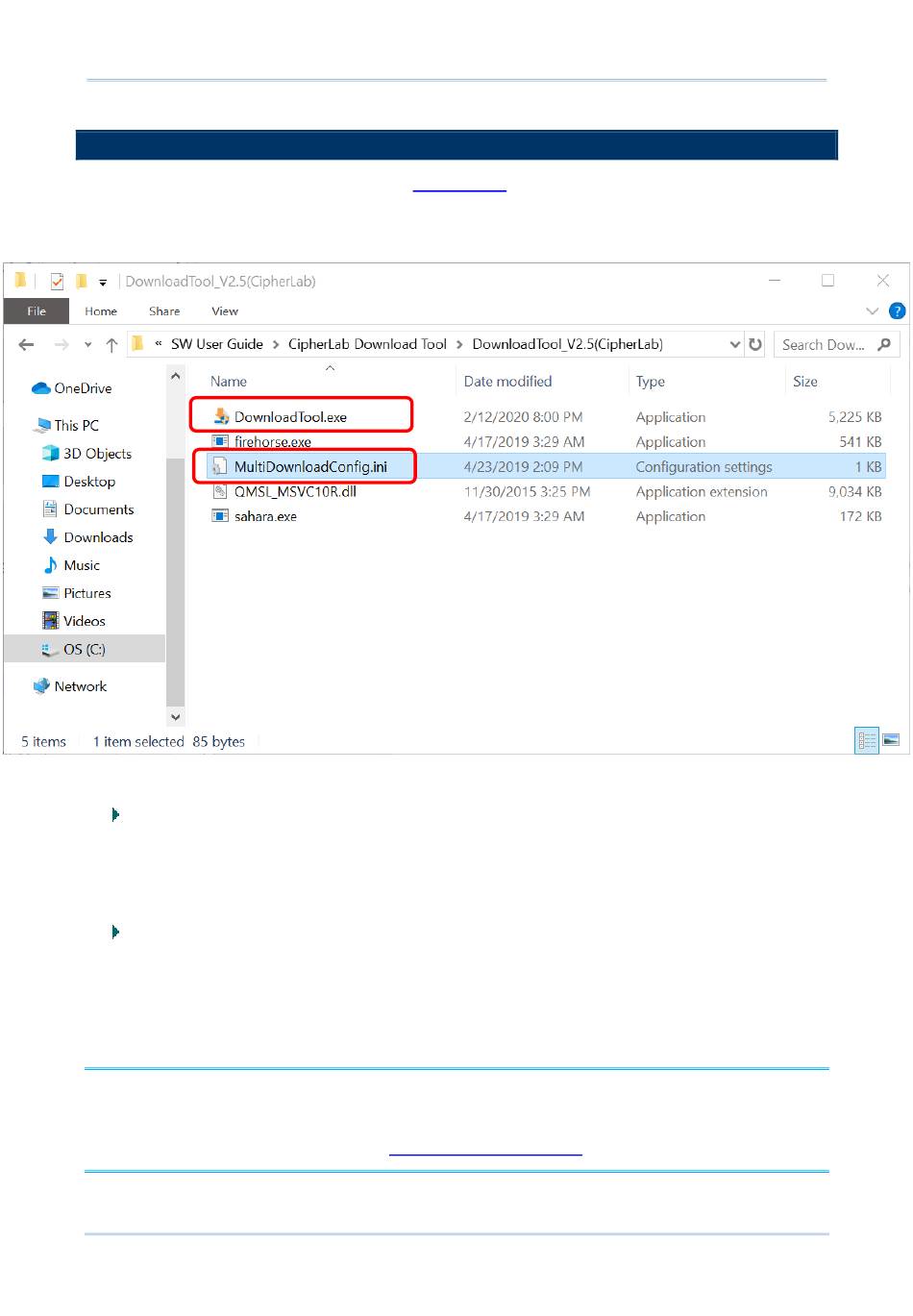The width and height of the screenshot is (913, 1316).
Task: Click the Refresh button in address bar
Action: click(x=755, y=344)
